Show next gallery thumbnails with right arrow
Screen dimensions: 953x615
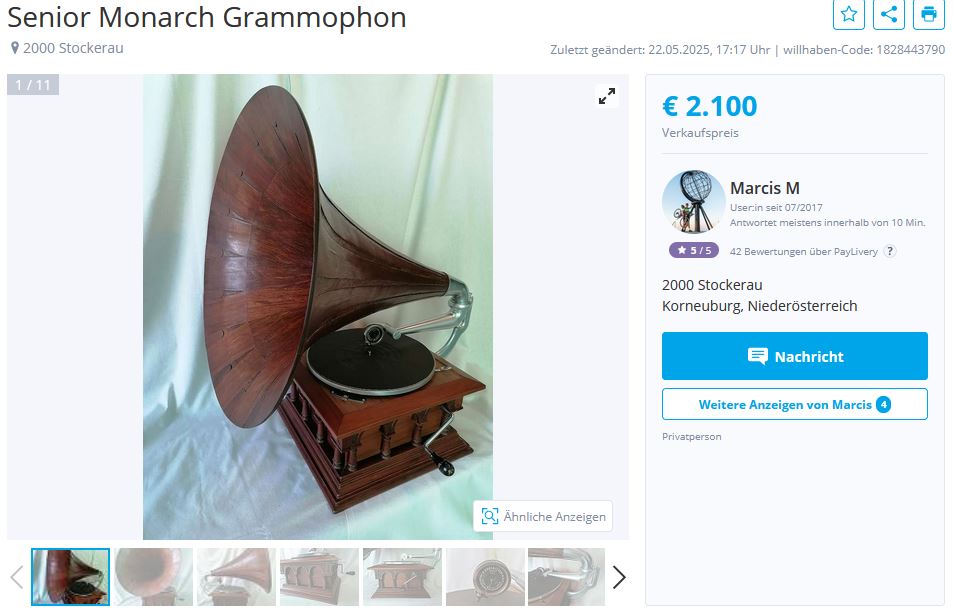tap(619, 577)
